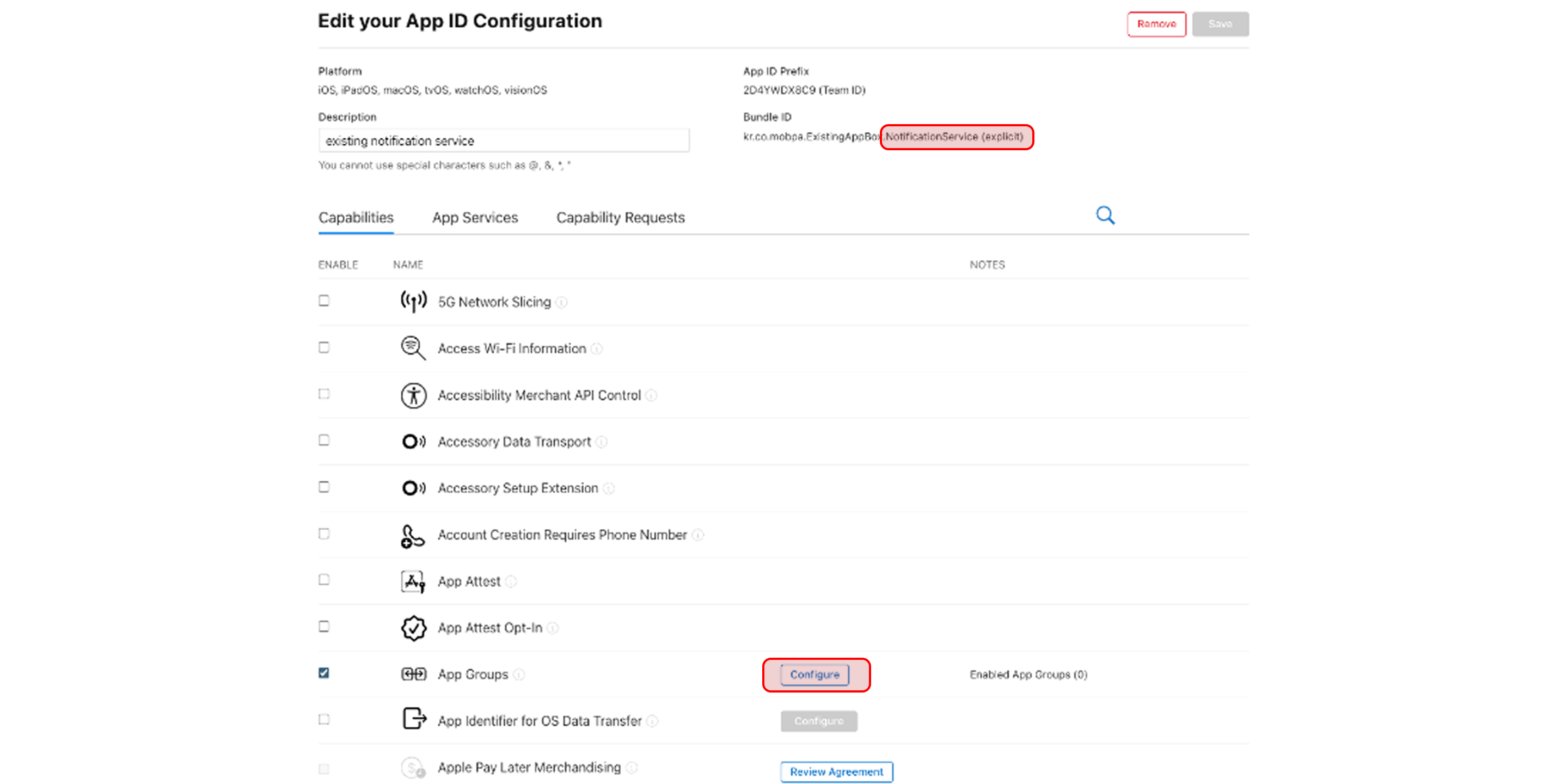The width and height of the screenshot is (1568, 784).
Task: Click the Accessory Setup Extension icon
Action: [413, 488]
